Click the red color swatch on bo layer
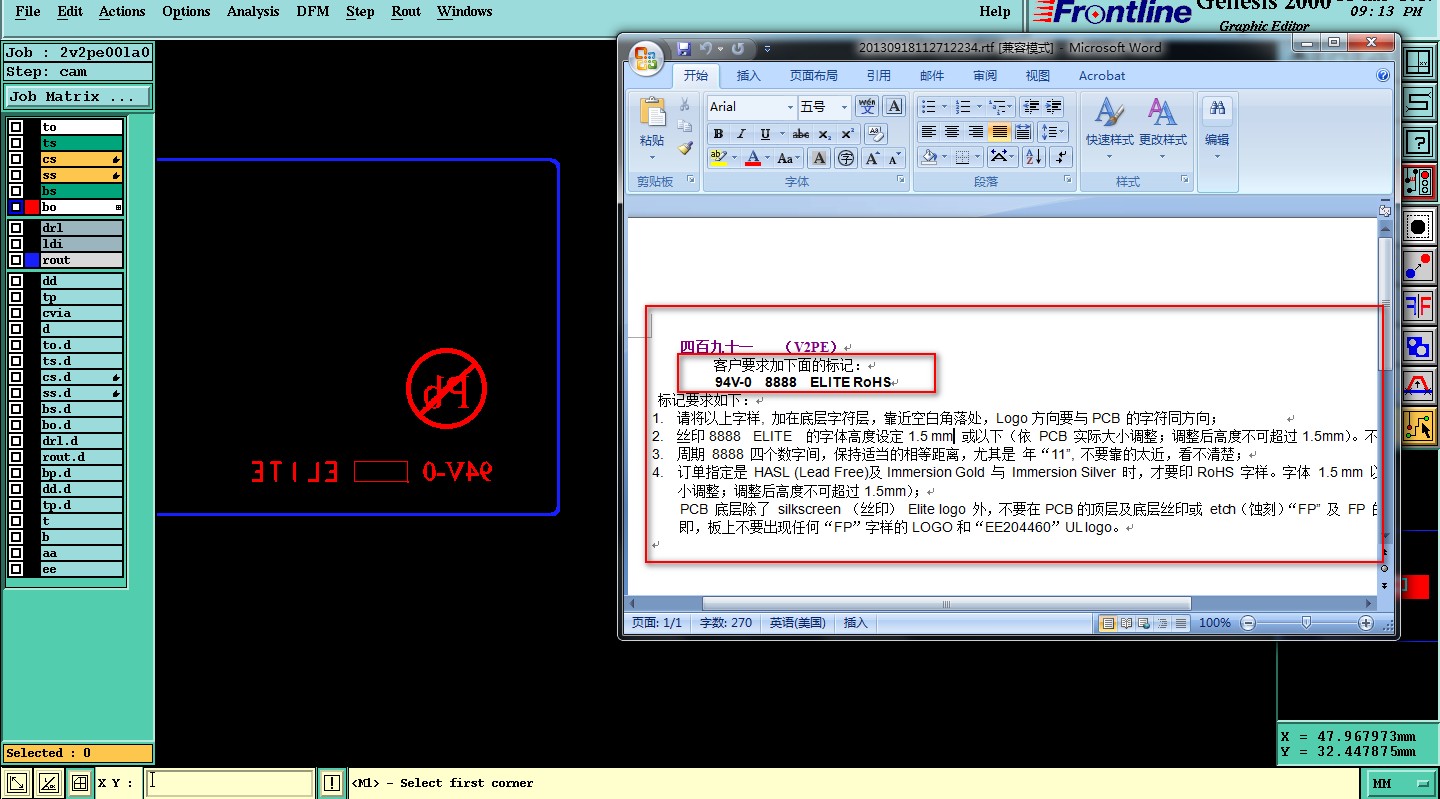 [x=32, y=207]
